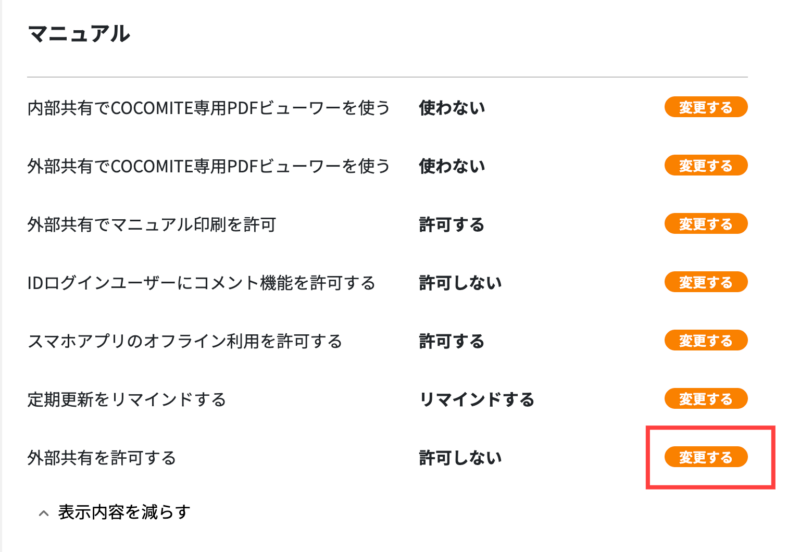800x552 pixels.
Task: Change the 外部共有でマニュアル印刷を許可 setting
Action: point(706,224)
